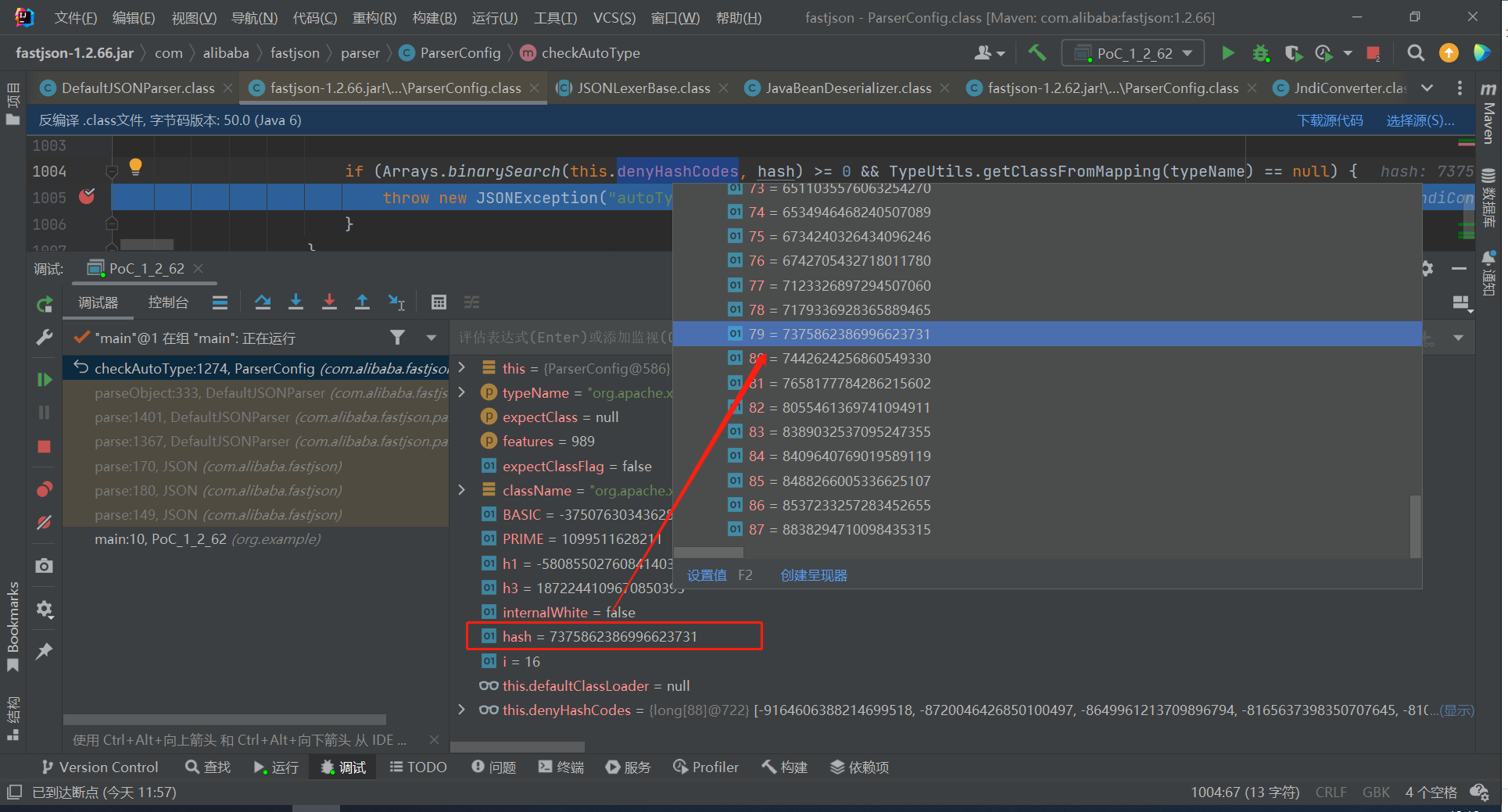Show hidden editor tabs chevron
This screenshot has height=812, width=1508.
[1427, 88]
